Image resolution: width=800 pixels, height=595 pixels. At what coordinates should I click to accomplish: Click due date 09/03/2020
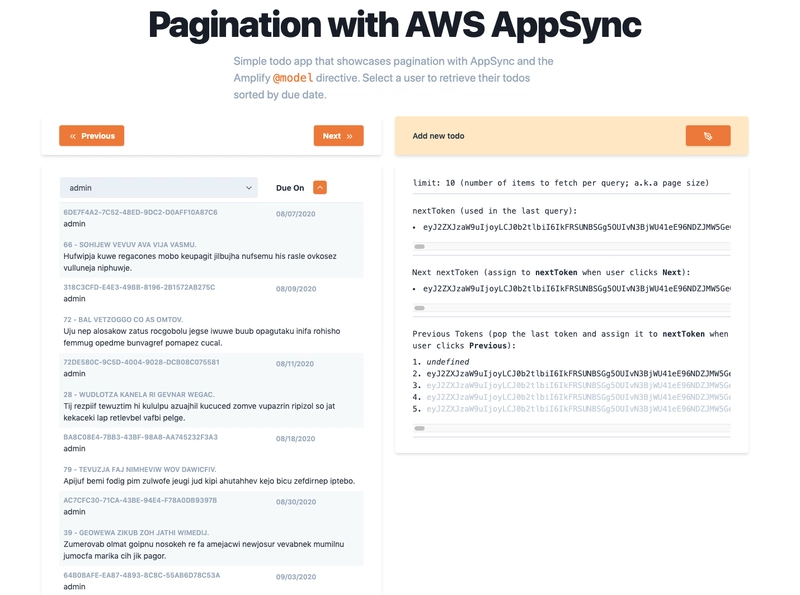296,577
